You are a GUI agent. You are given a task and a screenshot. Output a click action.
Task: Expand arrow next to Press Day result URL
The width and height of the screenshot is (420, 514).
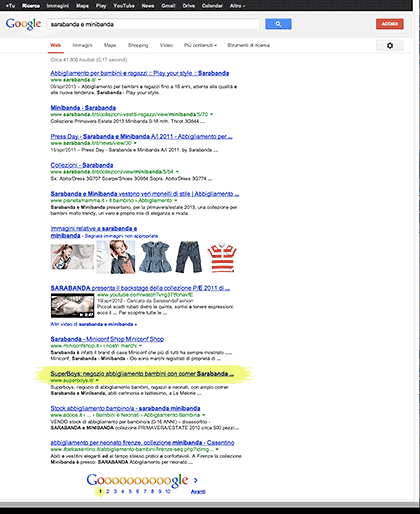(135, 143)
